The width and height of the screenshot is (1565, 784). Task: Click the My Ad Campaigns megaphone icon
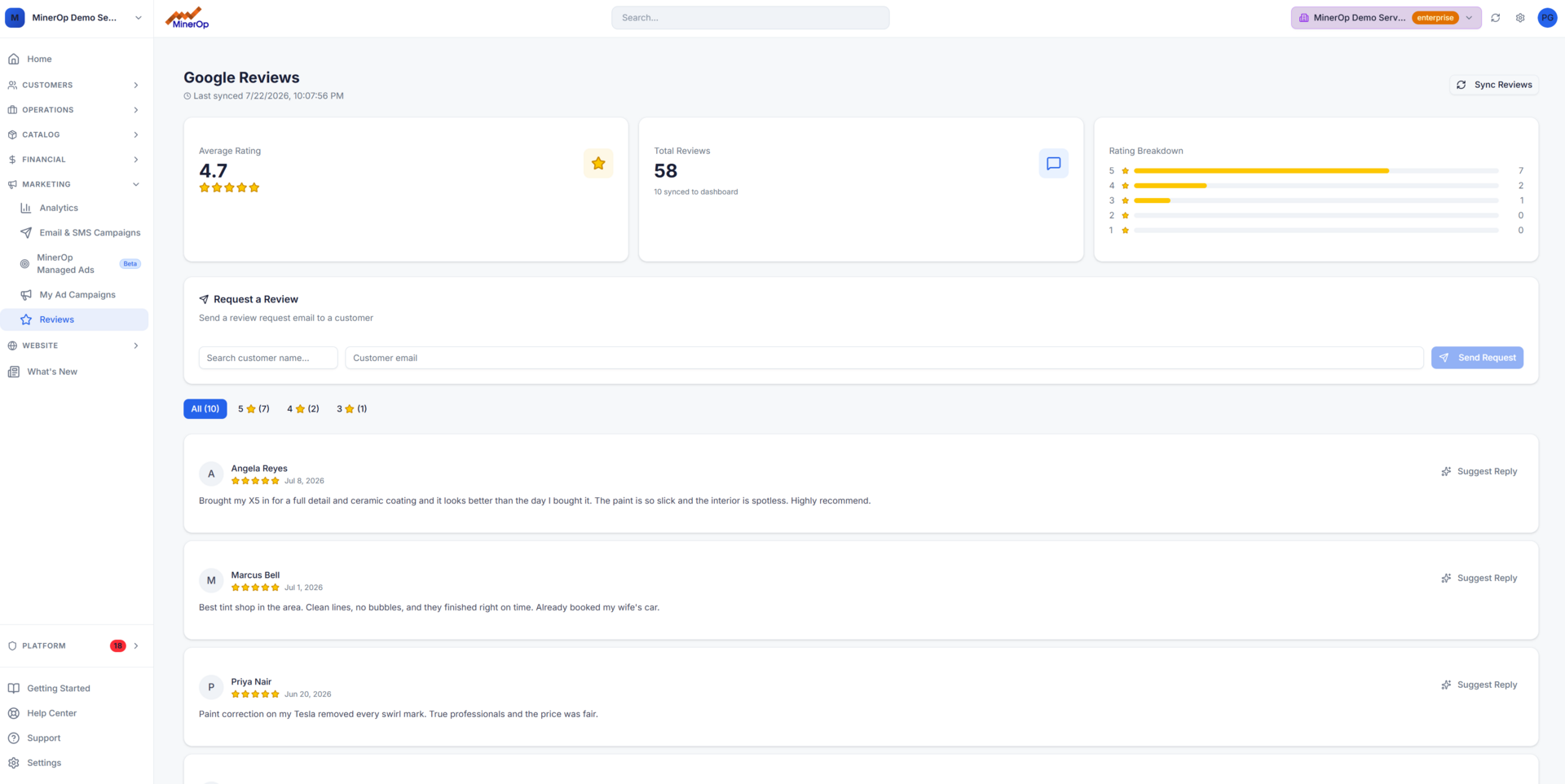point(26,295)
